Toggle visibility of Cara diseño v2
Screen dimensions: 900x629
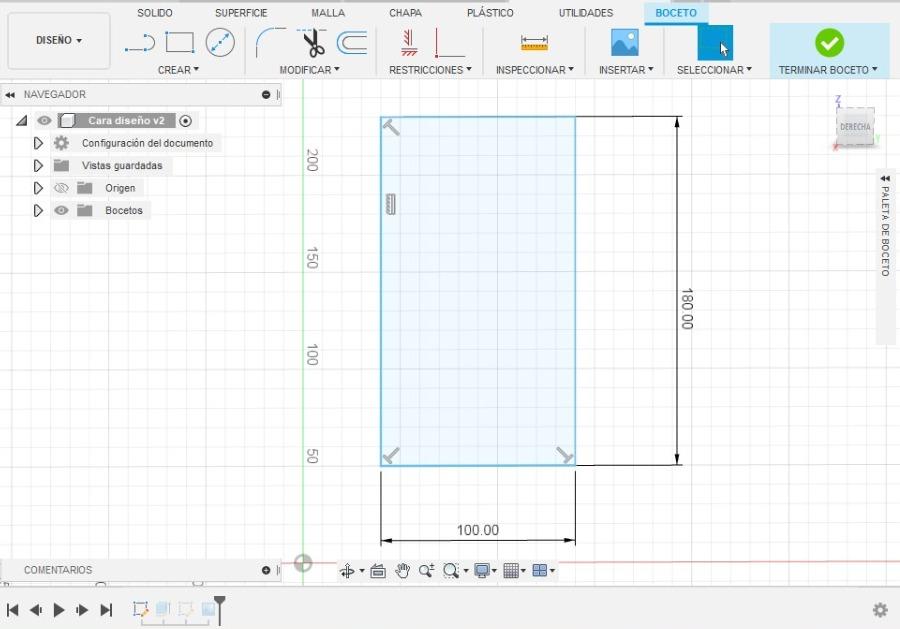pos(44,121)
